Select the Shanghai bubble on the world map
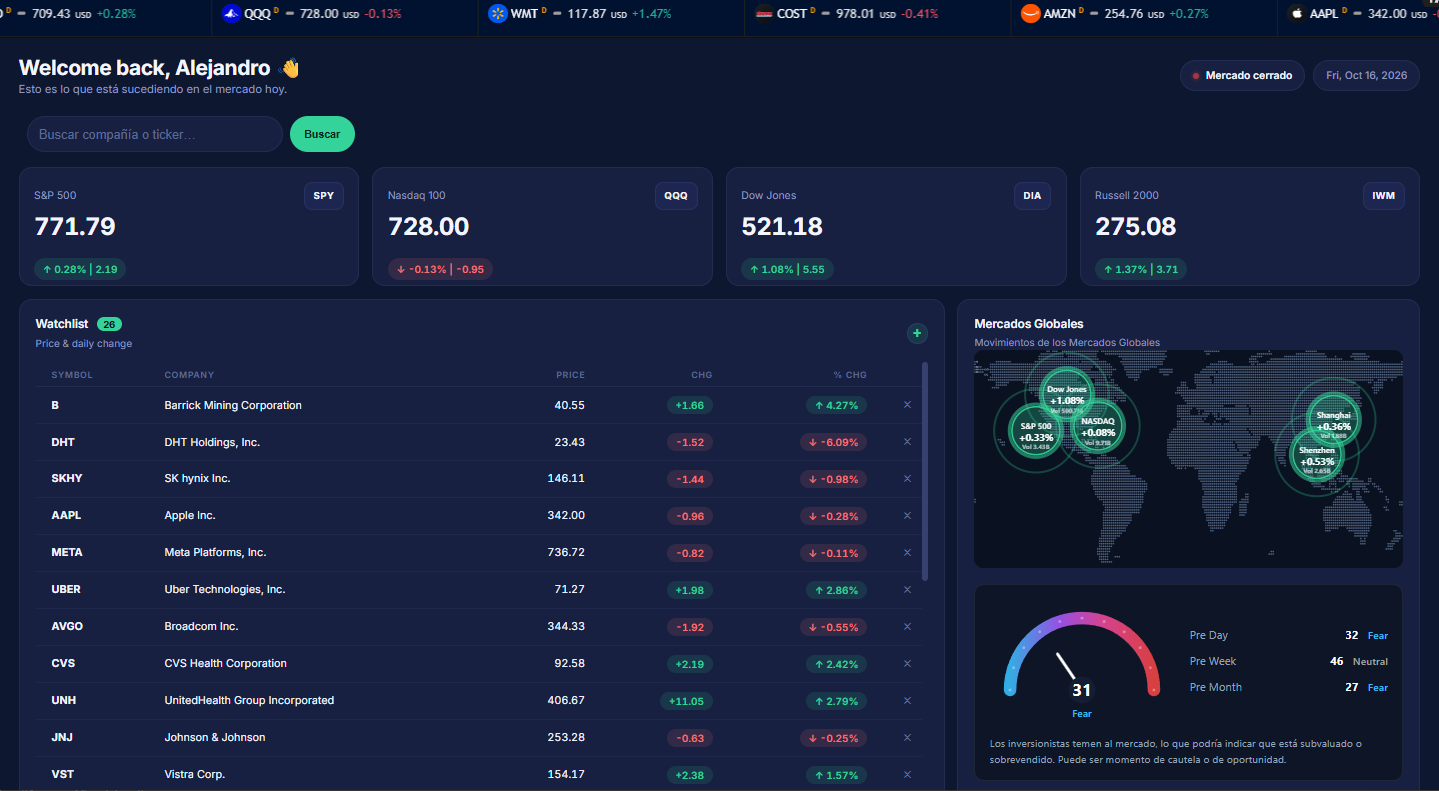 tap(1334, 421)
